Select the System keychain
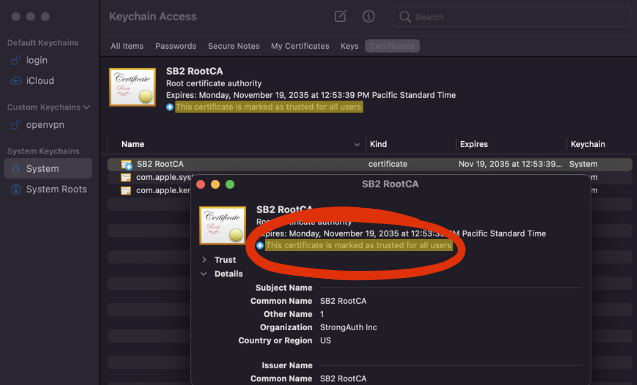 click(x=48, y=169)
